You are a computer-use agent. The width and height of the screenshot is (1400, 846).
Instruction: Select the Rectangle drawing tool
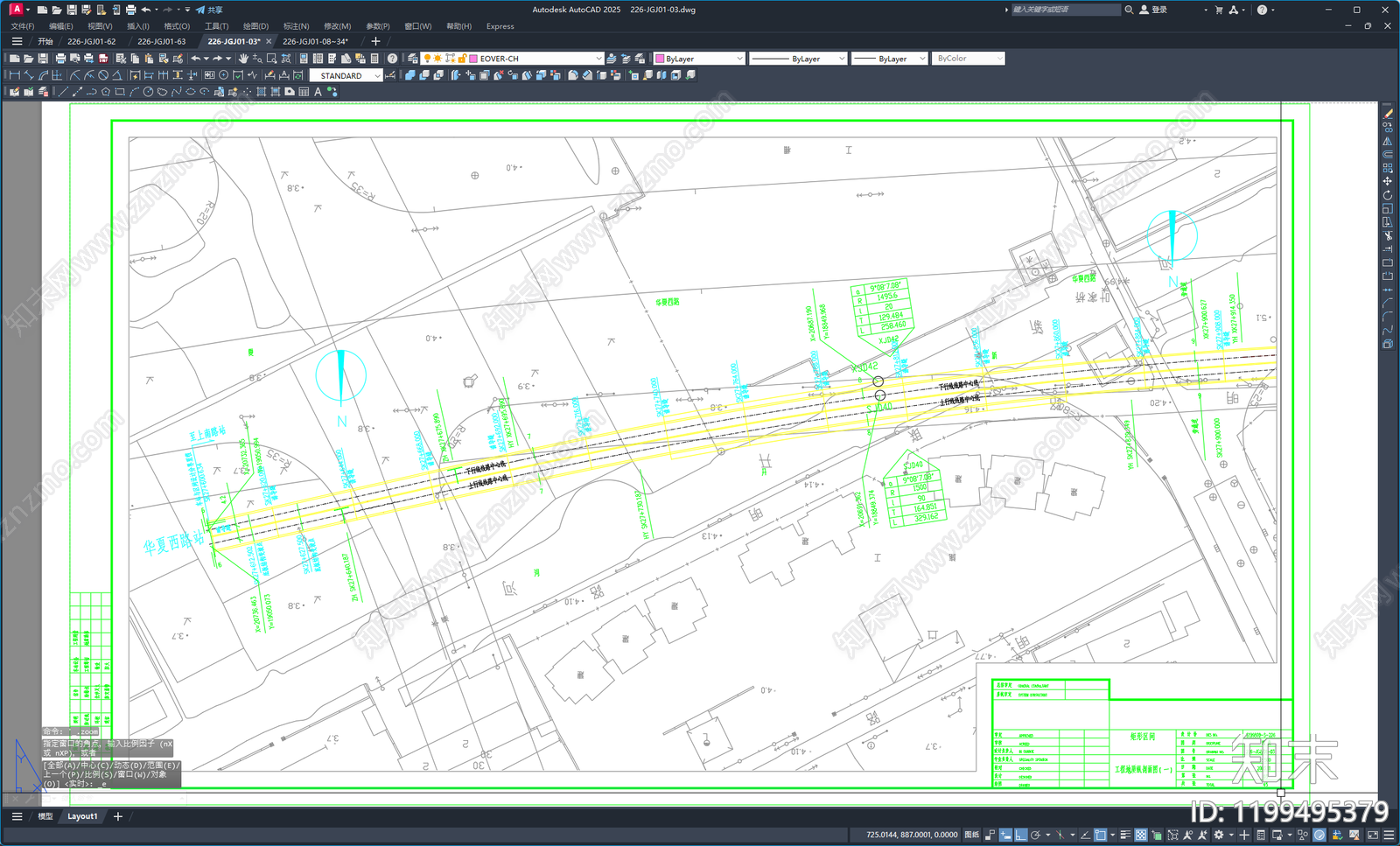(x=120, y=91)
